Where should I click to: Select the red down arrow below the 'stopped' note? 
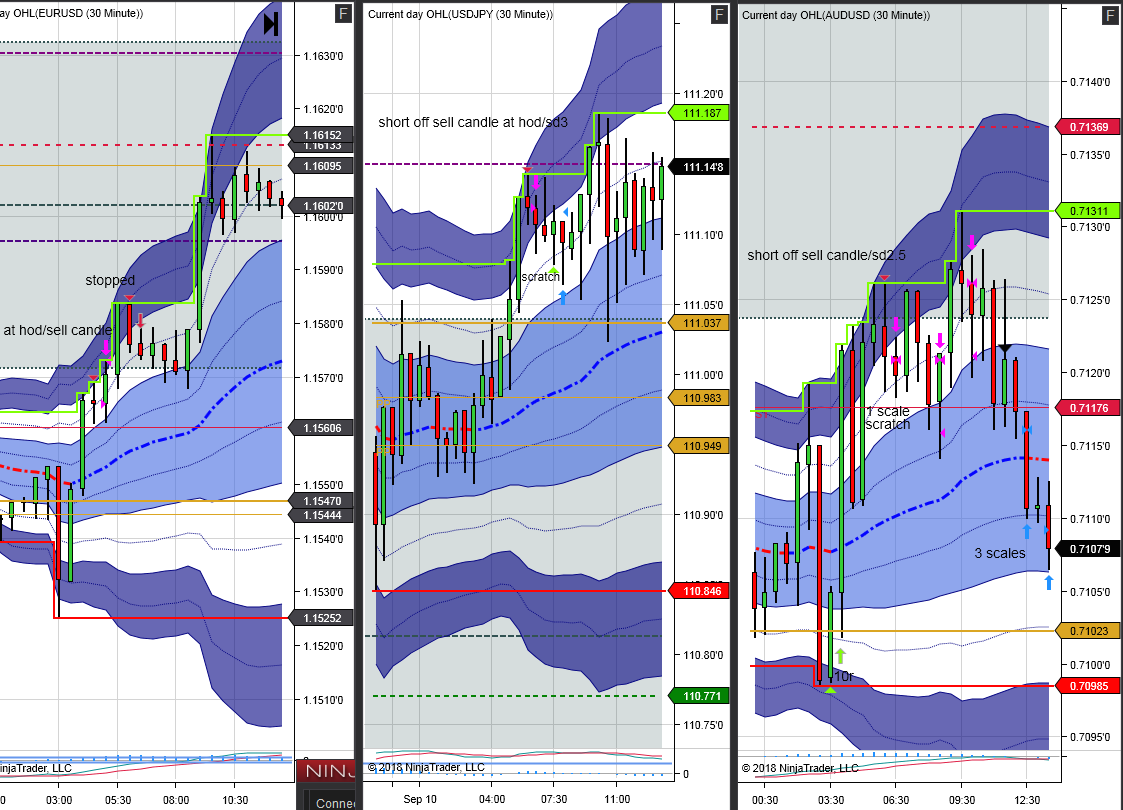tap(141, 320)
